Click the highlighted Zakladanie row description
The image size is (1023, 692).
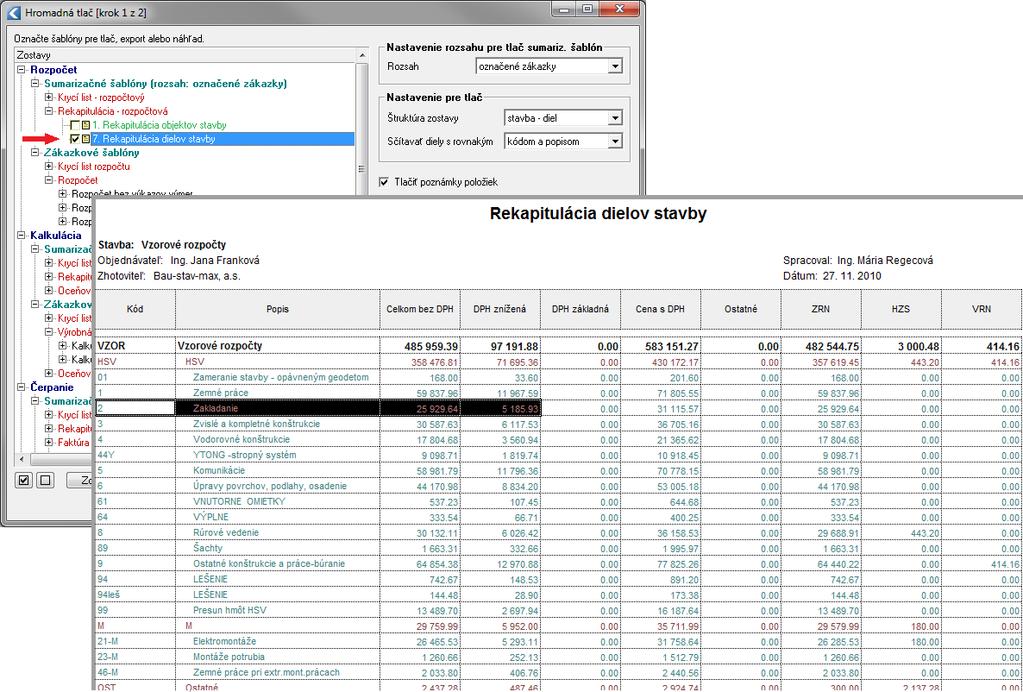tap(215, 408)
